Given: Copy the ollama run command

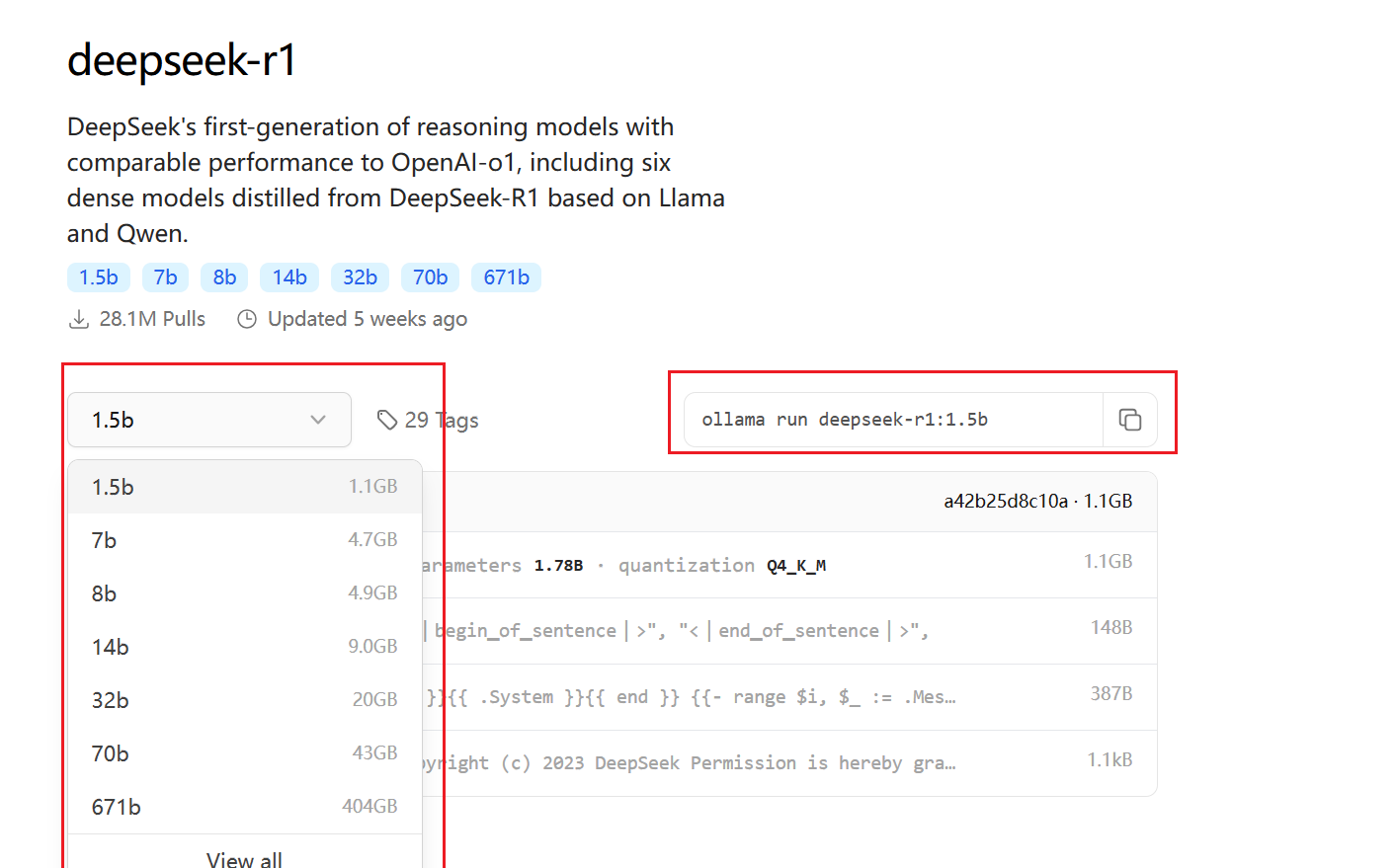Looking at the screenshot, I should 1129,420.
